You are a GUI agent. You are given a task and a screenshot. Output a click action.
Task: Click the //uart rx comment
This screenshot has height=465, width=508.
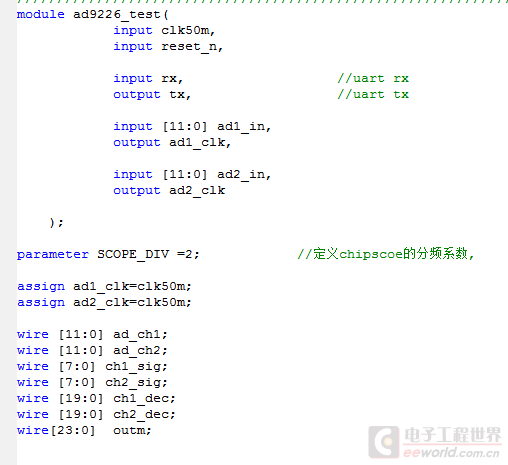pos(373,78)
